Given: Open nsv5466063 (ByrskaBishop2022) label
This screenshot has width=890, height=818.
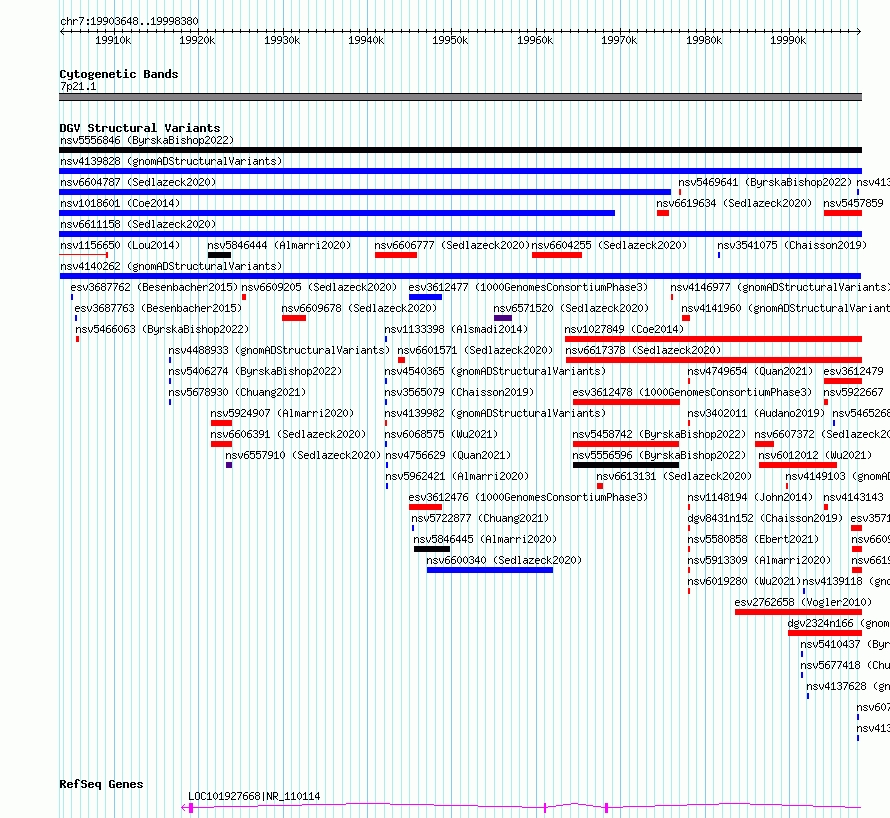Looking at the screenshot, I should click(162, 329).
